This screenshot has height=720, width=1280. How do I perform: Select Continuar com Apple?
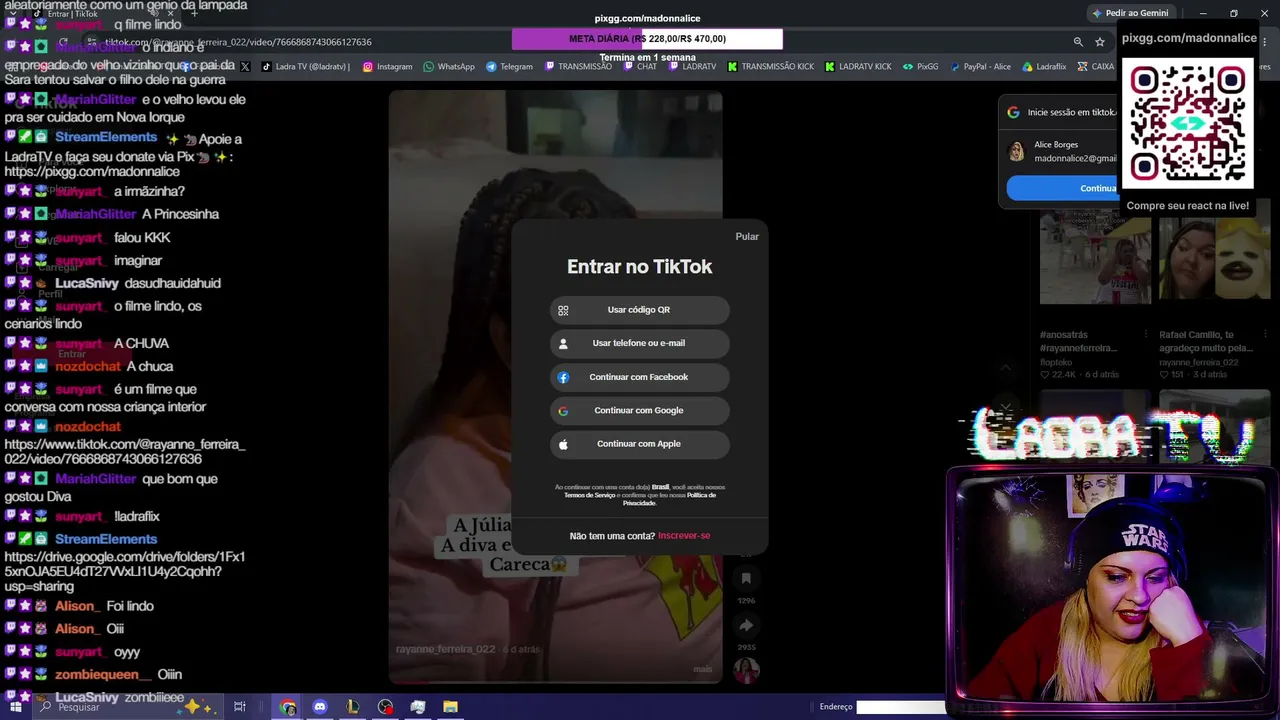point(640,444)
